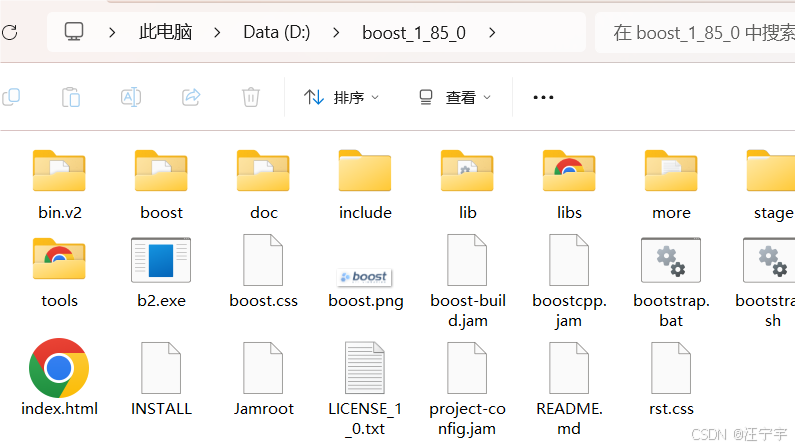This screenshot has width=795, height=448.
Task: Click the boostcpp.jam file name label
Action: 569,311
